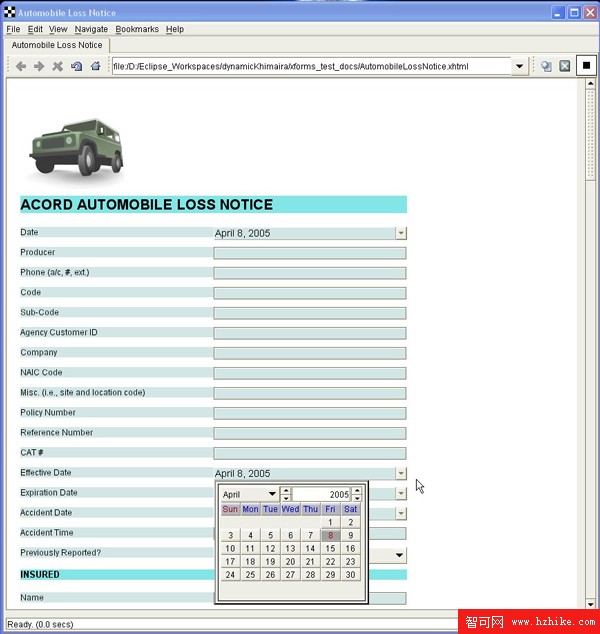Click into the Policy Number field

coord(309,413)
